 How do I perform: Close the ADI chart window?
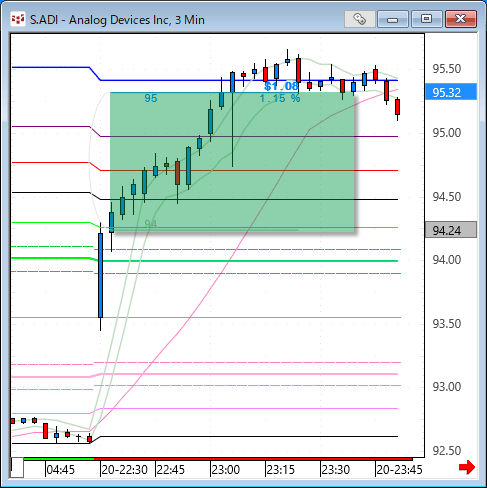(461, 19)
